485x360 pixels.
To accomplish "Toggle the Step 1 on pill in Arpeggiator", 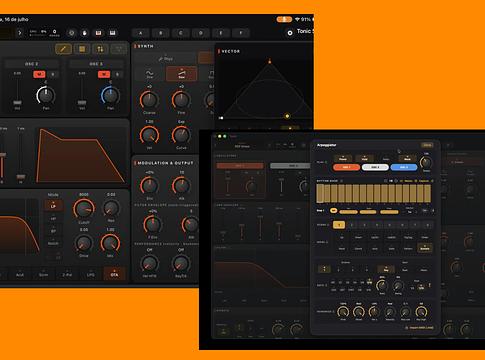I will (x=333, y=211).
